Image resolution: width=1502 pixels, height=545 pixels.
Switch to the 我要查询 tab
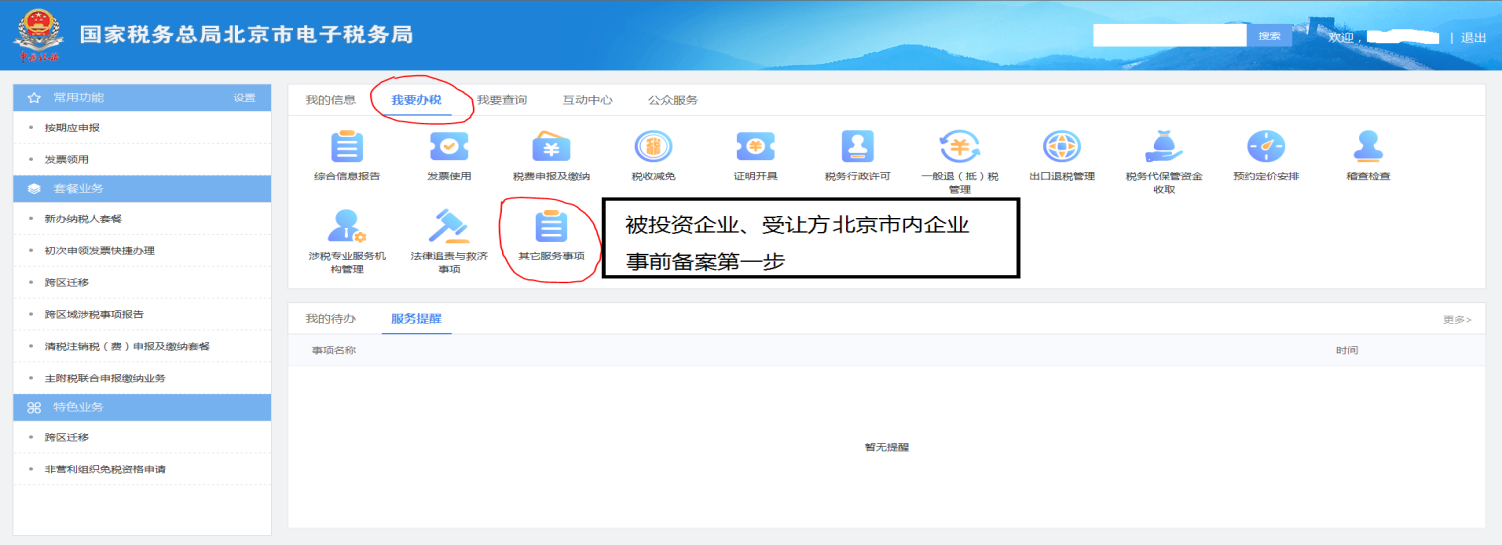502,100
